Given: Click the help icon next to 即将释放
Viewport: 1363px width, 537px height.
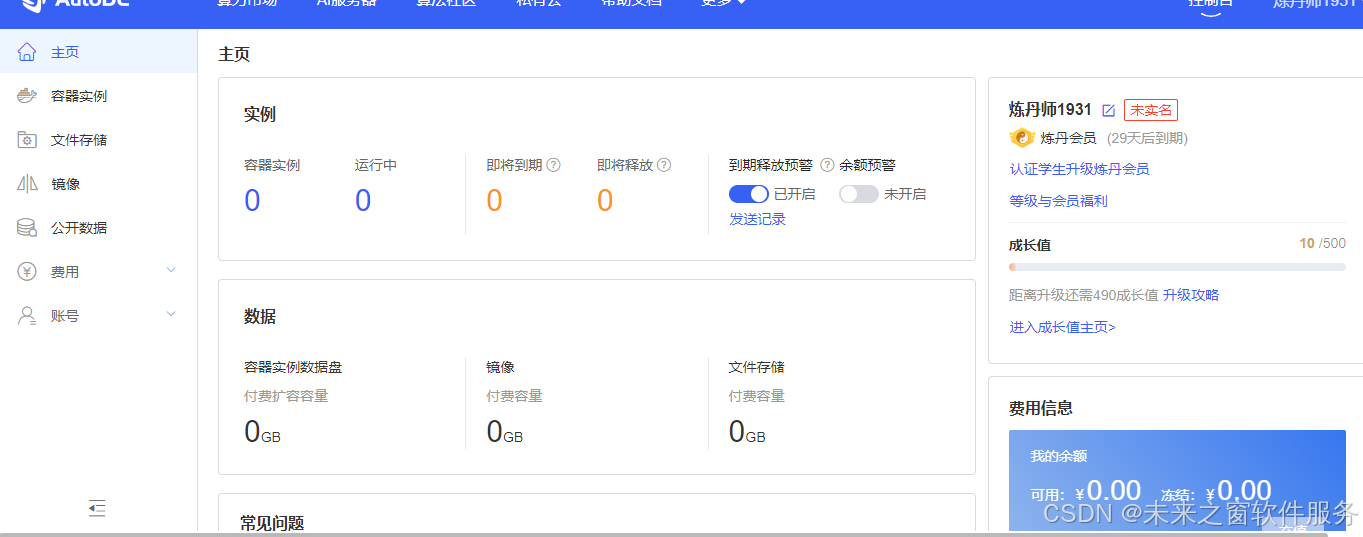Looking at the screenshot, I should pos(664,165).
